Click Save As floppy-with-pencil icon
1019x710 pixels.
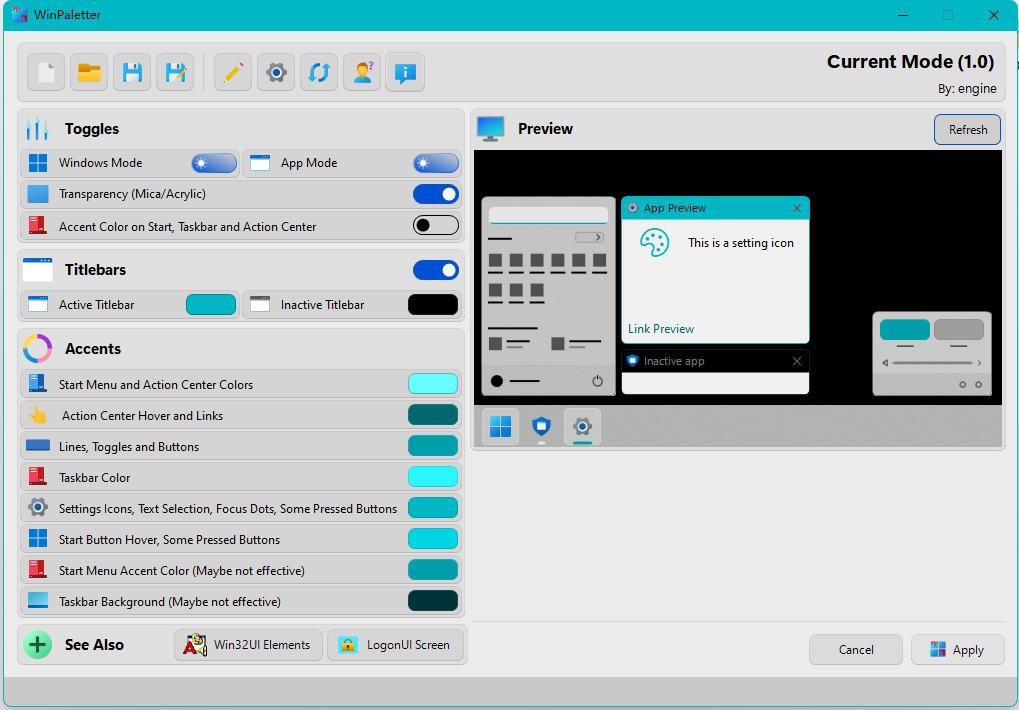click(175, 72)
